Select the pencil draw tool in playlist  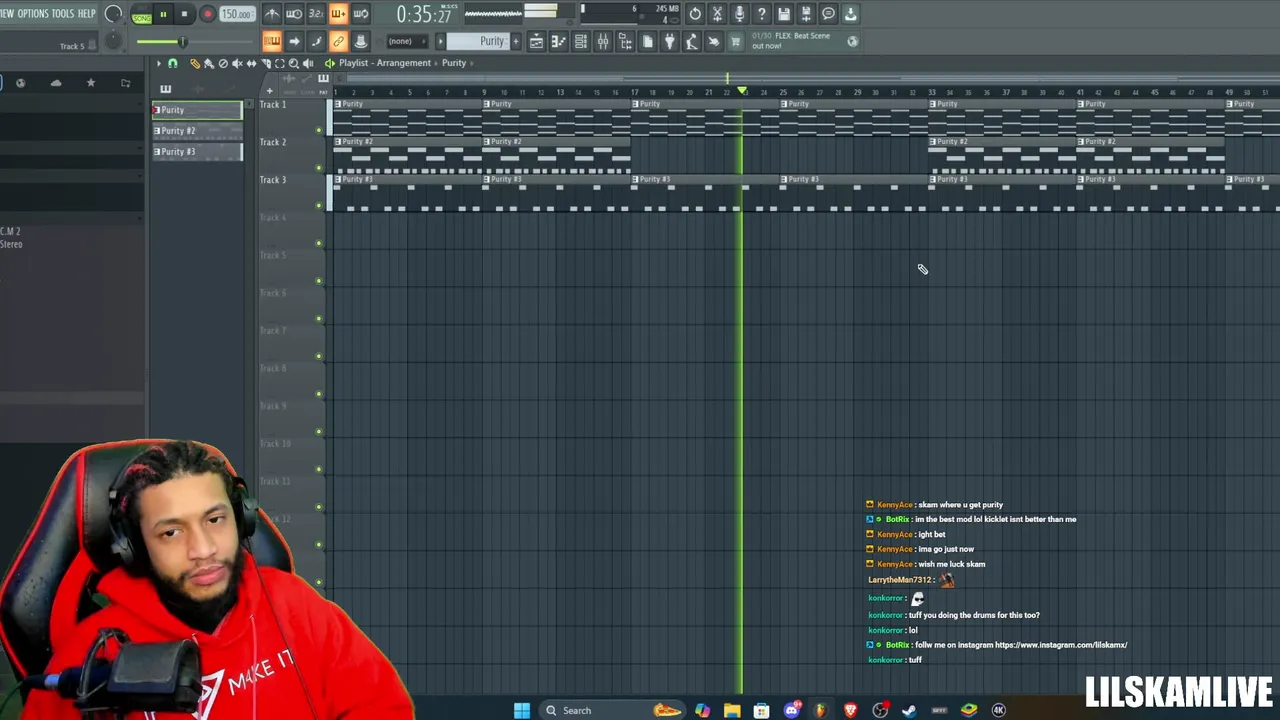pos(195,63)
